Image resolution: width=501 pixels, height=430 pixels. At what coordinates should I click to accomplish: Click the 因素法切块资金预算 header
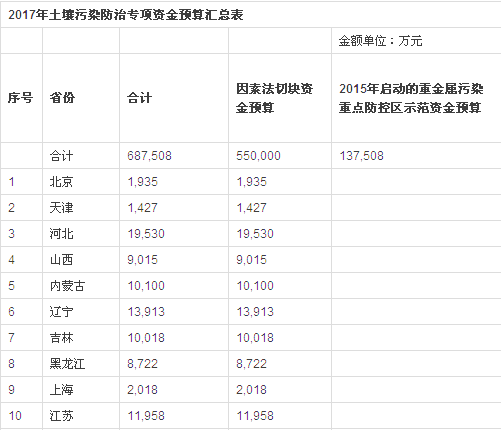274,98
